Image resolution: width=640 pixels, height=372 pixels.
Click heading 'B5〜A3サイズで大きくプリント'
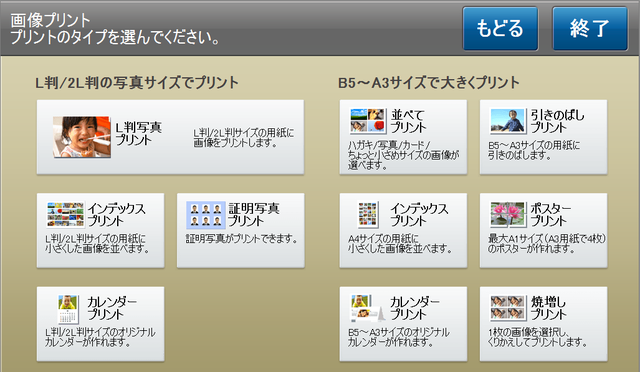pyautogui.click(x=429, y=82)
